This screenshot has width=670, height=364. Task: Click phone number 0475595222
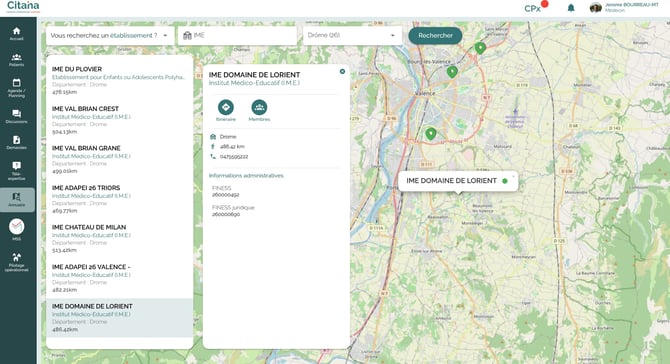234,157
